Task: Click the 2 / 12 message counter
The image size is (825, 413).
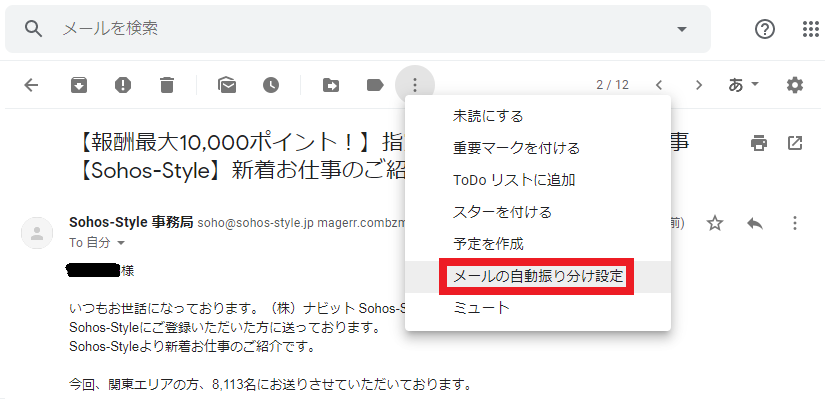Action: click(612, 85)
